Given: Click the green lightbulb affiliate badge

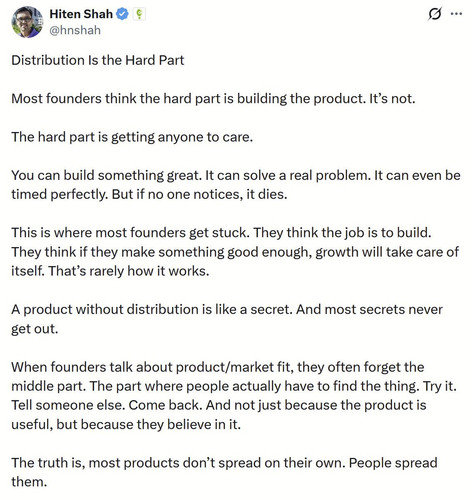Looking at the screenshot, I should tap(139, 14).
